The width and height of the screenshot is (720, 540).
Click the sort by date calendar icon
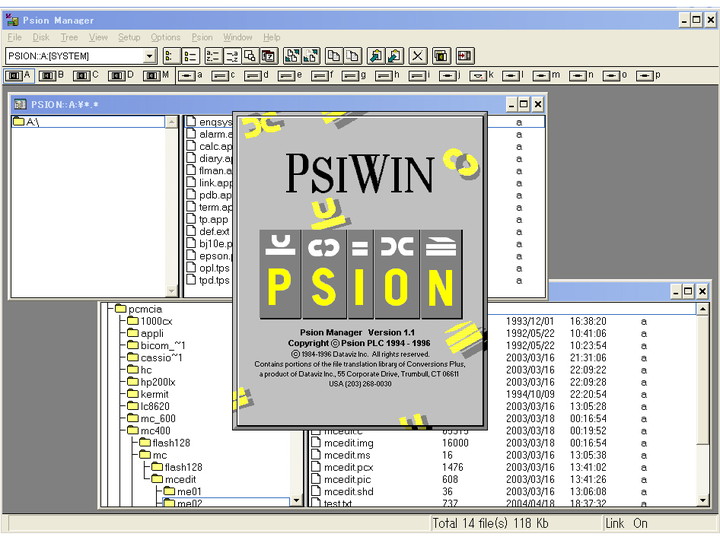tap(268, 56)
